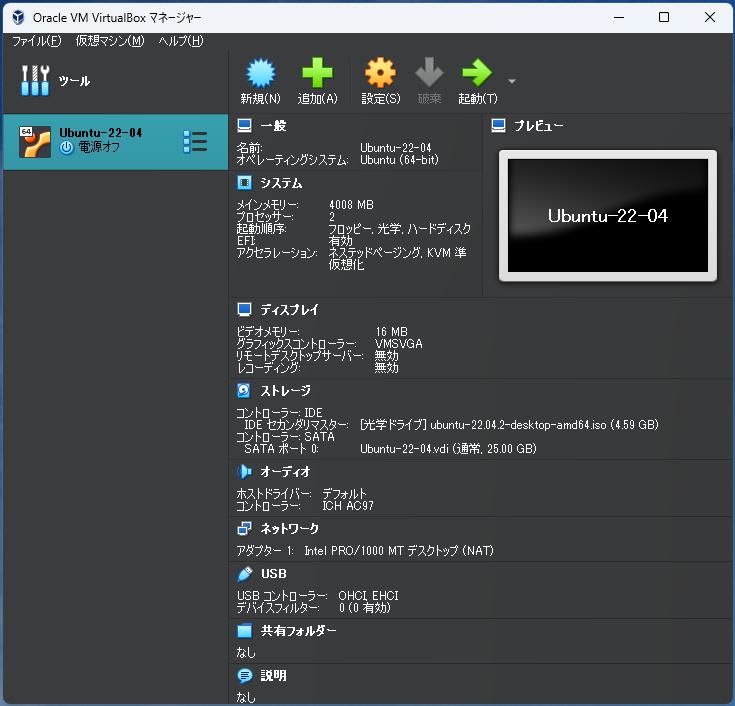The image size is (735, 706).
Task: Click the New (新規) toolbar icon
Action: [x=261, y=73]
